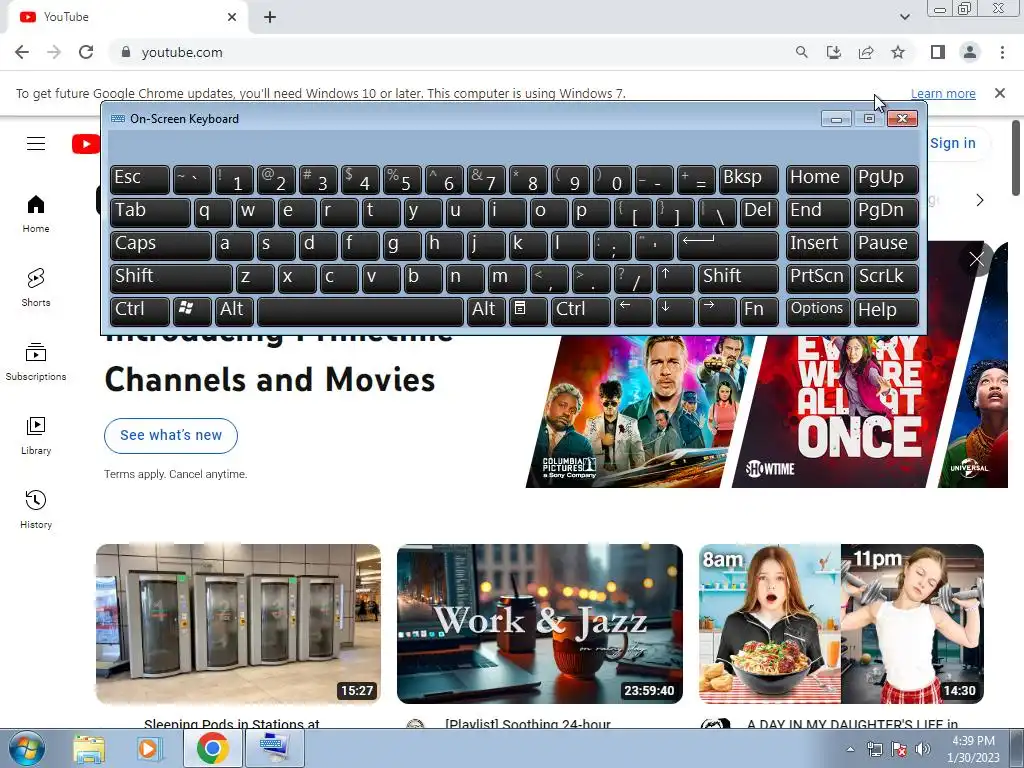Click the Options key on the keyboard

(818, 310)
